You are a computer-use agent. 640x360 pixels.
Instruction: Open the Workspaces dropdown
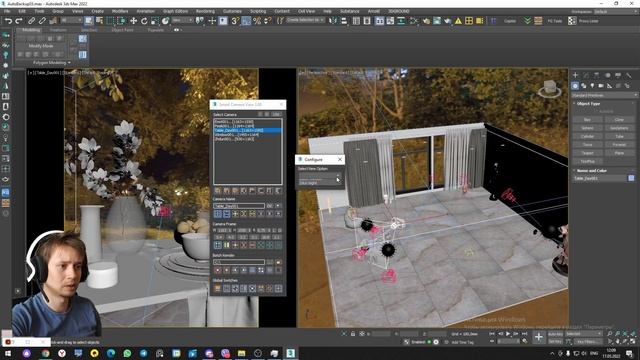616,11
